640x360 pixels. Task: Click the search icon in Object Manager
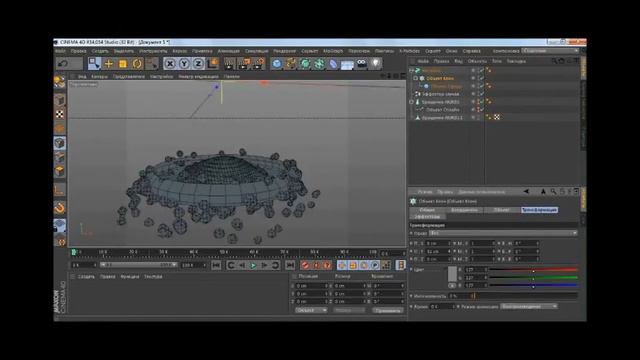pos(554,61)
